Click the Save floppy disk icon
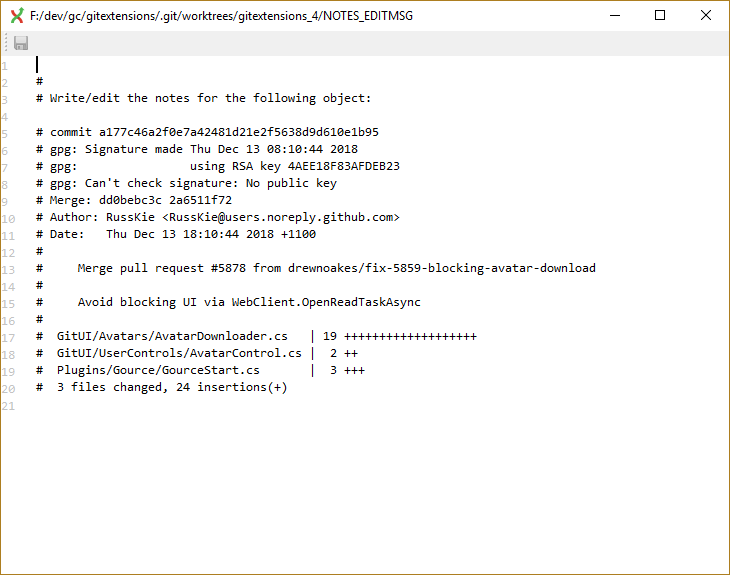Image resolution: width=730 pixels, height=575 pixels. tap(21, 43)
